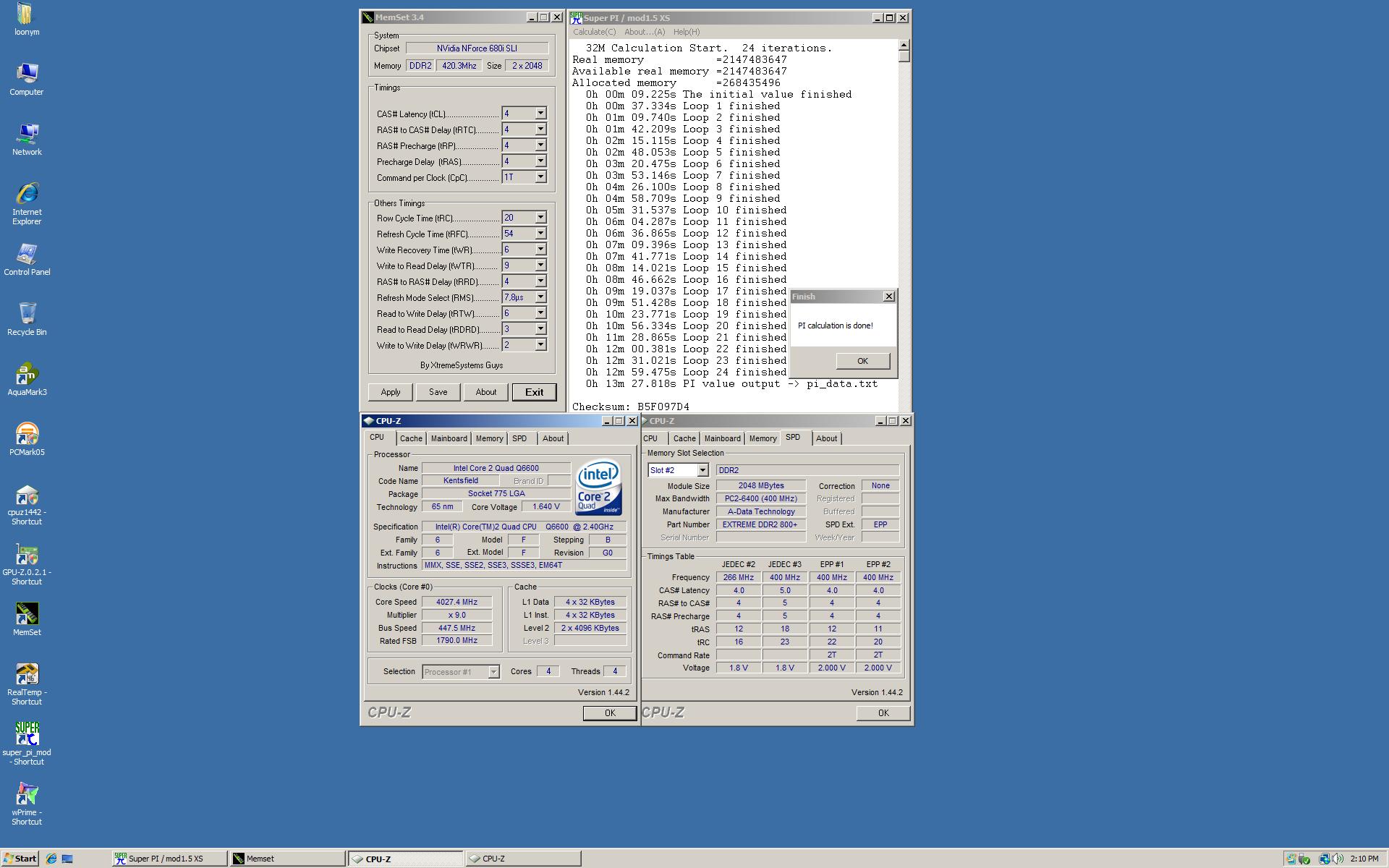Click the Show Desktop quick launch icon
This screenshot has height=868, width=1389.
(x=67, y=859)
